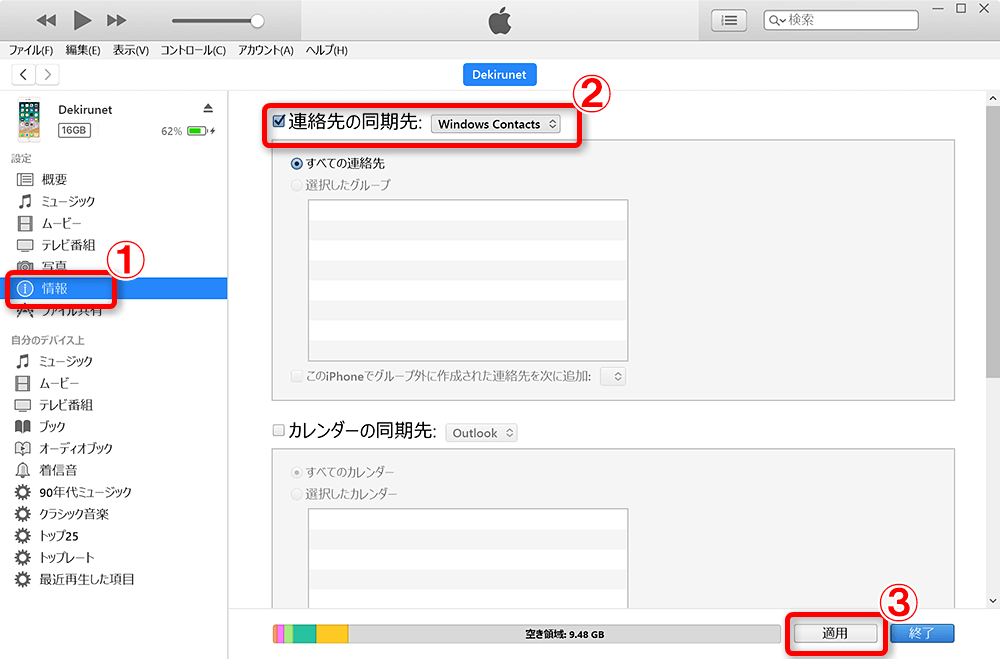Screen dimensions: 1000x659
Task: Open オーディオブック on the device list
Action: pyautogui.click(x=75, y=448)
